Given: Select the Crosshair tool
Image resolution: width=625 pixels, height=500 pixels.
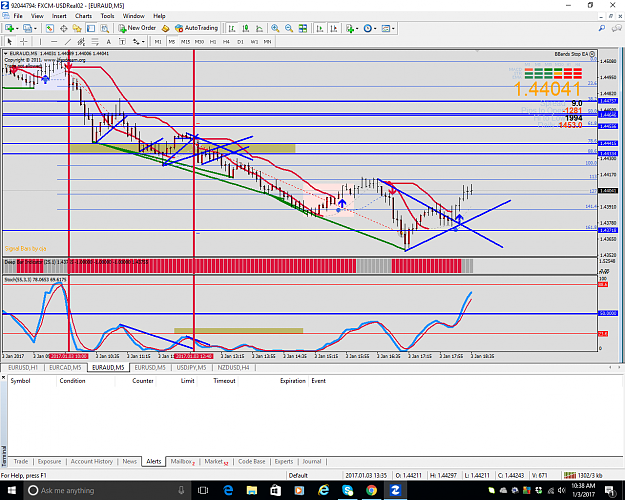Looking at the screenshot, I should click(x=24, y=41).
